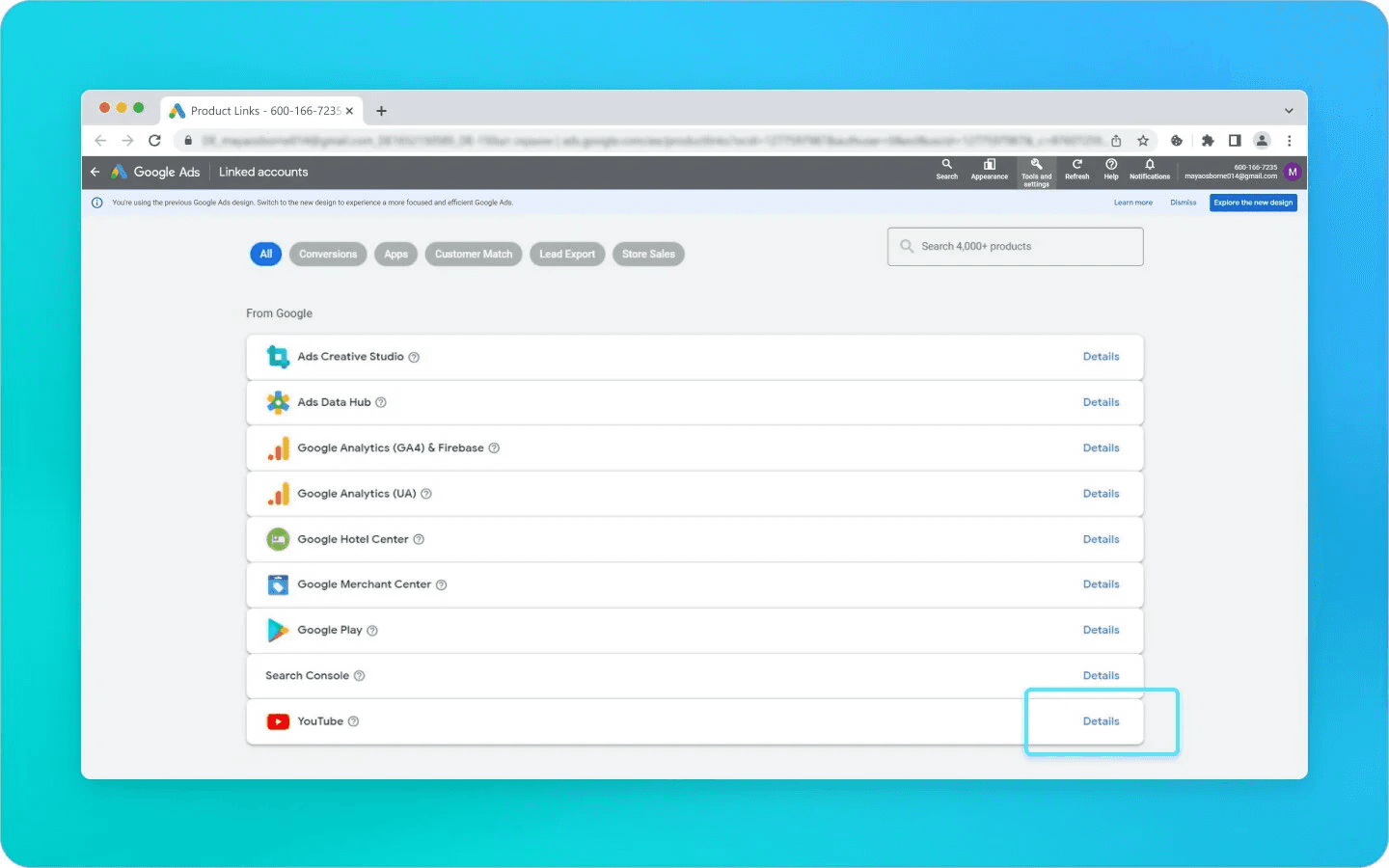Screen dimensions: 1389x868
Task: Dismiss the new design banner
Action: 1184,203
